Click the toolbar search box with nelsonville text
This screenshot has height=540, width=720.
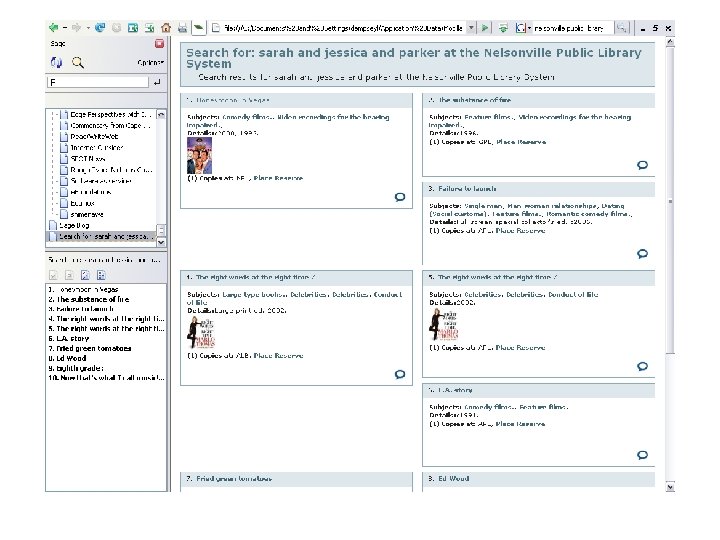pos(572,28)
